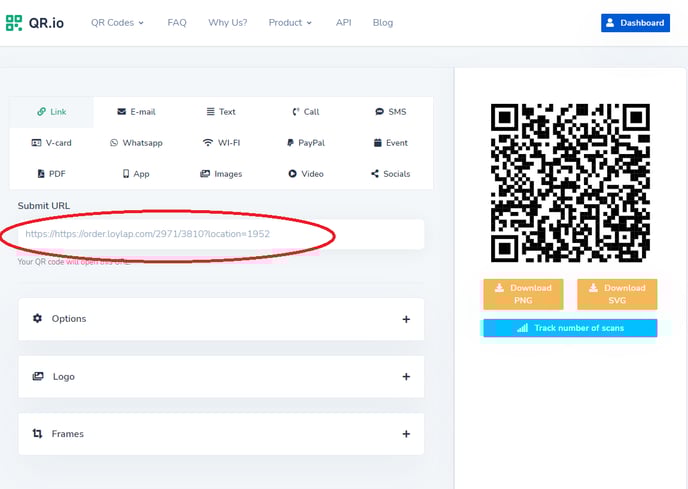The width and height of the screenshot is (688, 489).
Task: Click the QR.io logo icon
Action: click(x=14, y=23)
